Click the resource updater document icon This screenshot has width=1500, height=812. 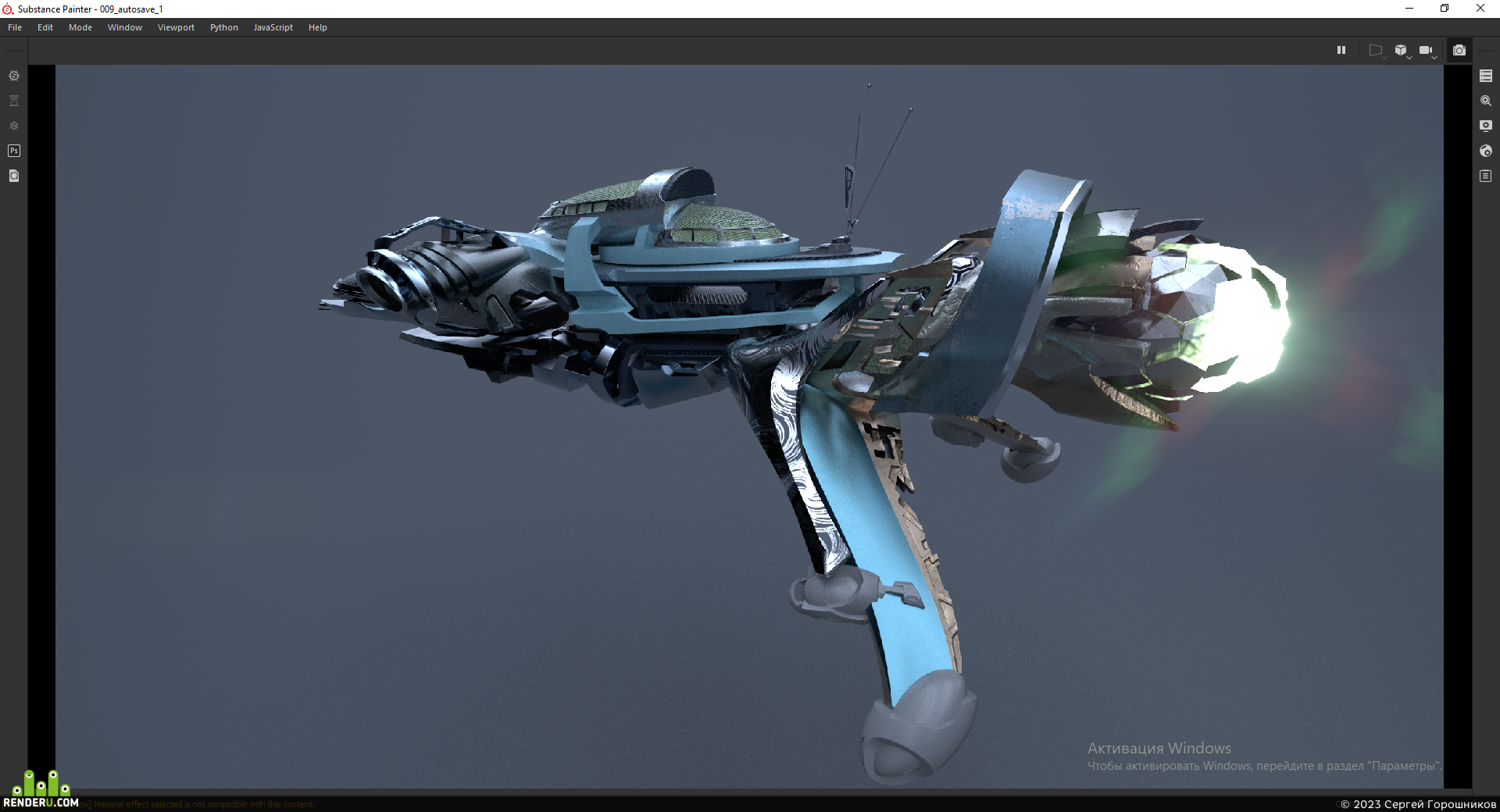click(14, 176)
